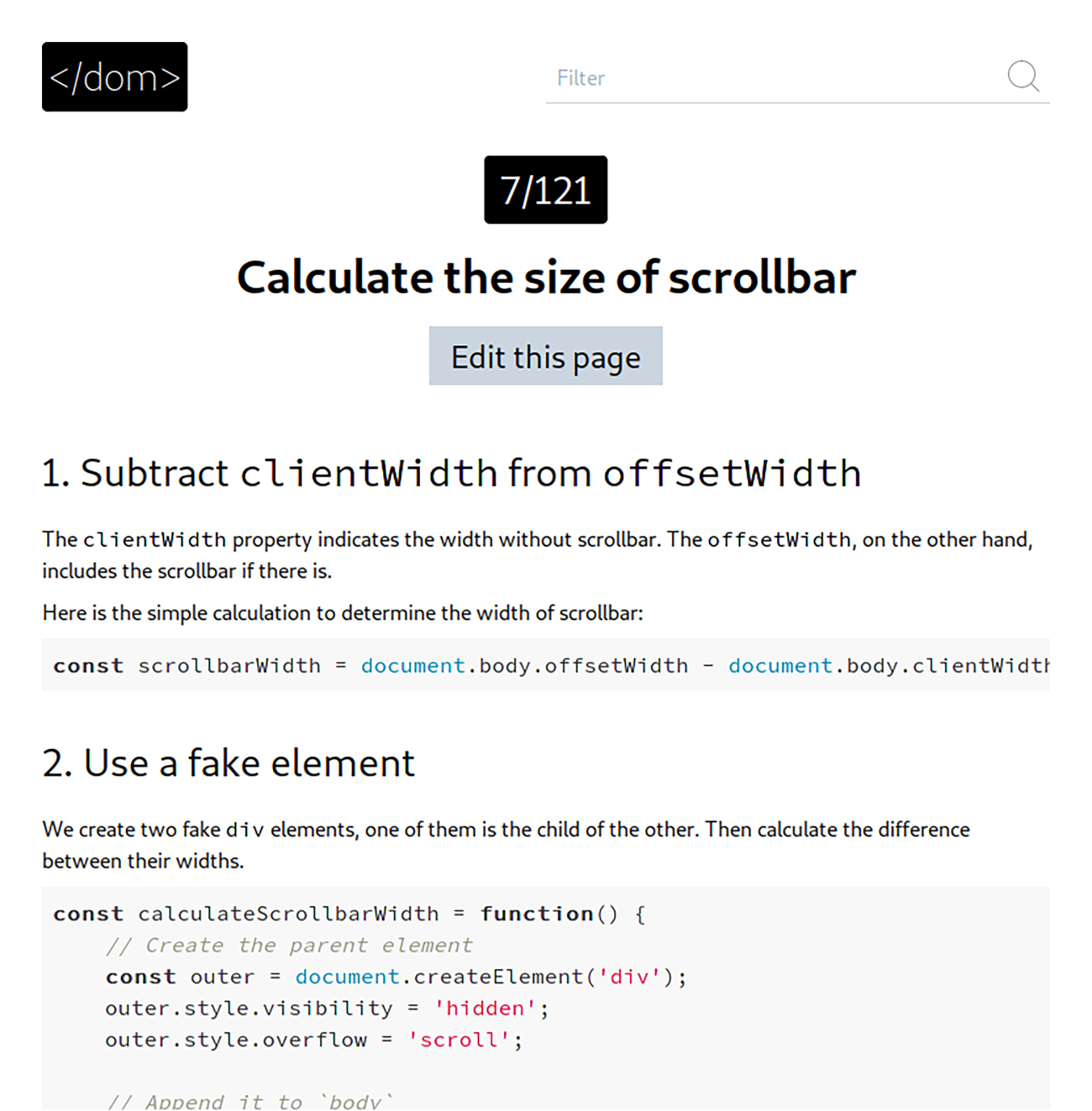Click the 'hidden' string in code
Screen dimensions: 1092x1111
coord(485,1009)
